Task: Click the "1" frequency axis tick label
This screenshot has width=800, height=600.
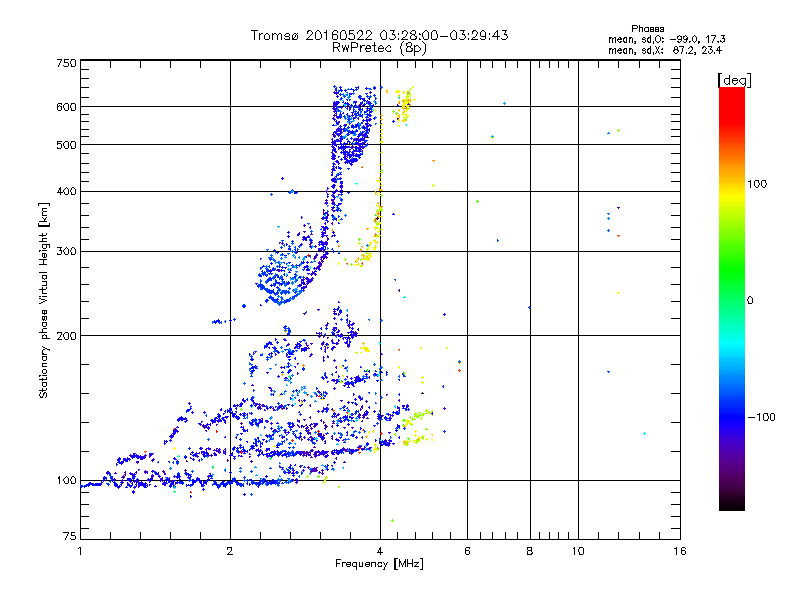Action: click(80, 551)
